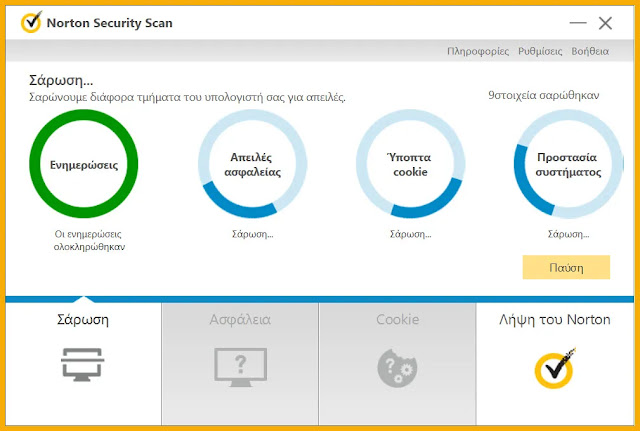Minimize the Norton Security Scan window

pyautogui.click(x=578, y=23)
